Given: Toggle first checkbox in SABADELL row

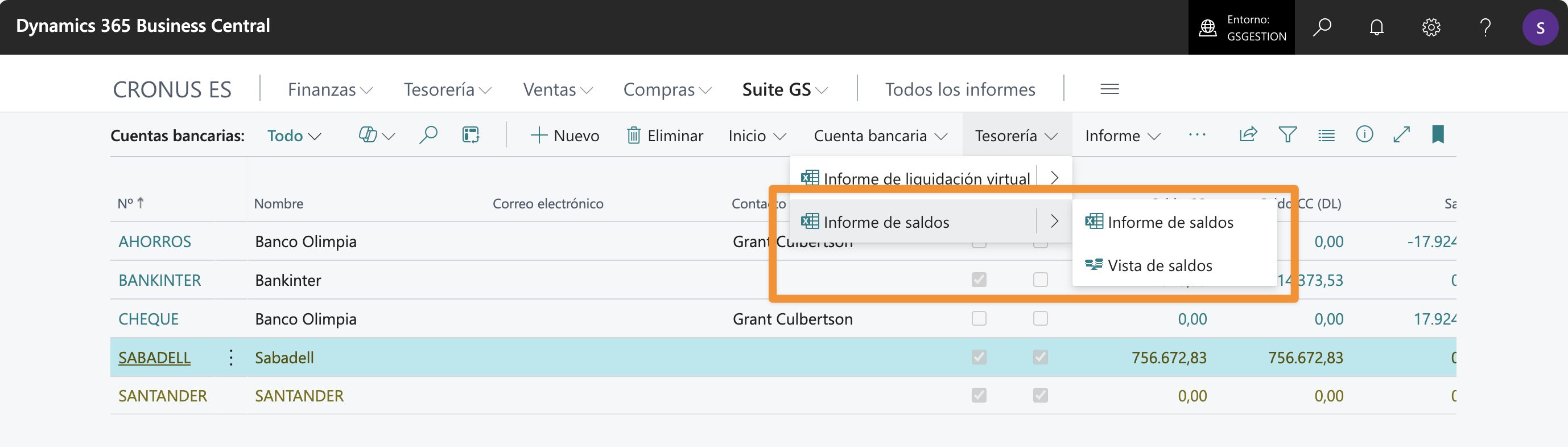Looking at the screenshot, I should tap(979, 357).
